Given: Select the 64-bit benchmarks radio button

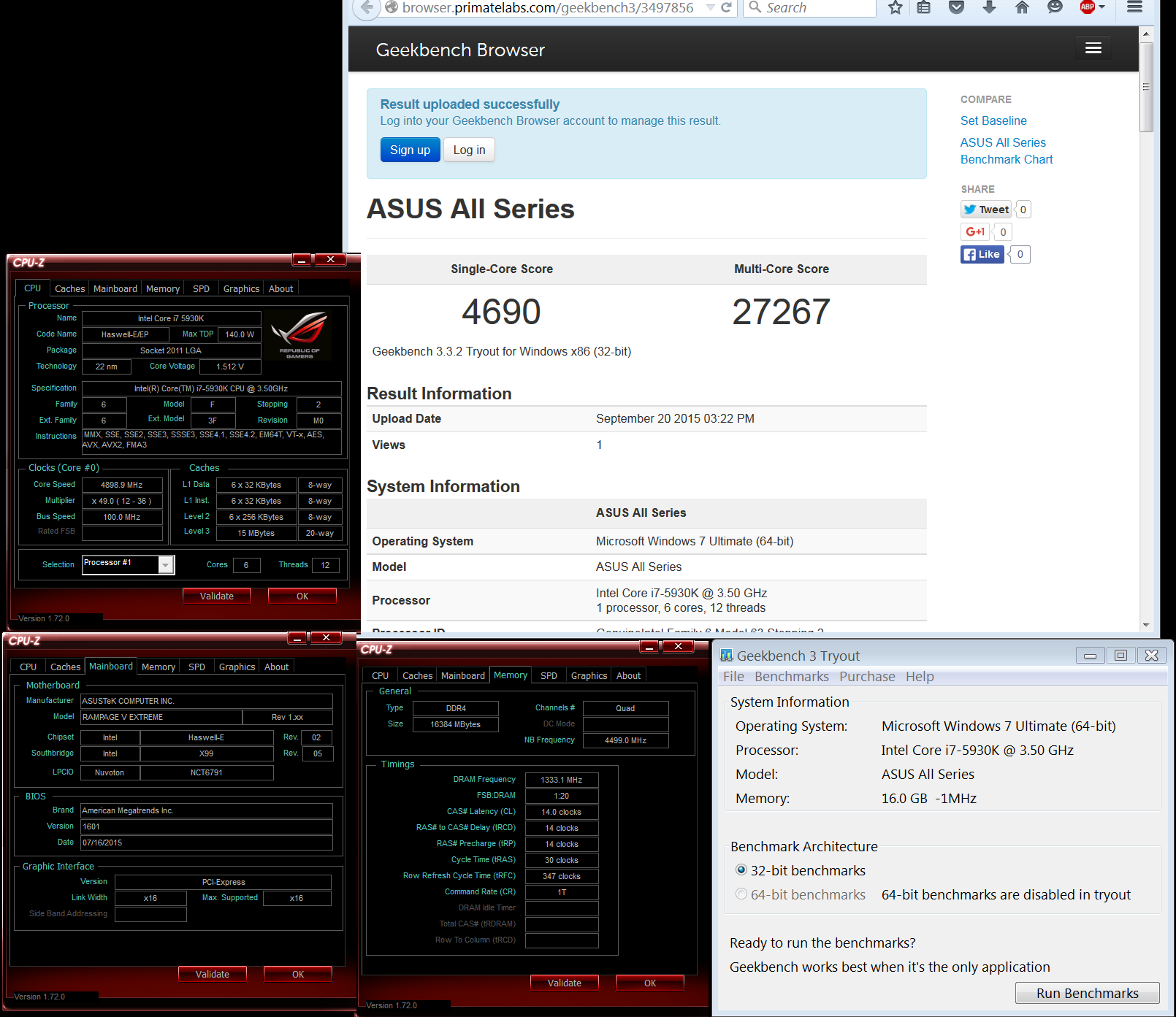Looking at the screenshot, I should coord(741,894).
